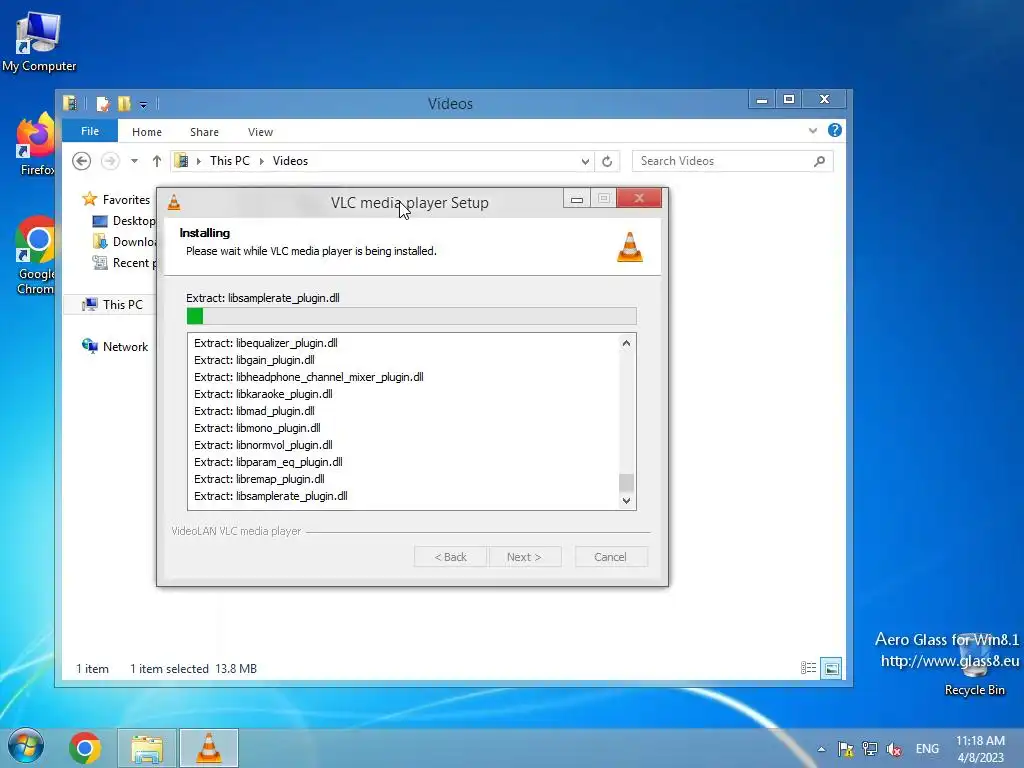
Task: Switch to large icons view
Action: point(831,668)
